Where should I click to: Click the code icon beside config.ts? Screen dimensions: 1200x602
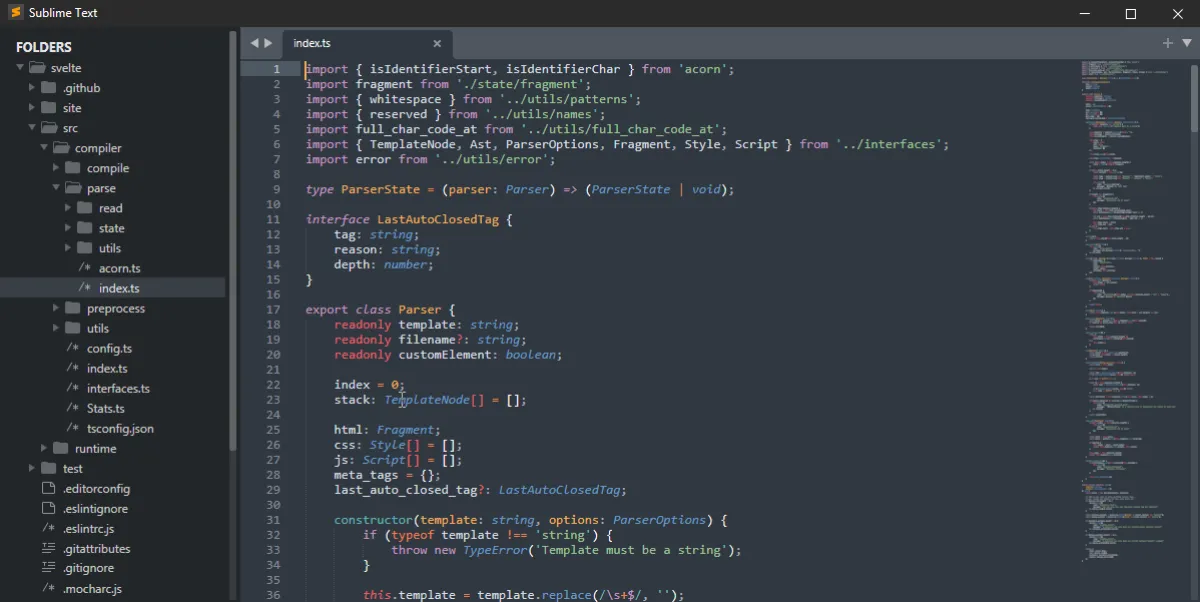point(72,348)
